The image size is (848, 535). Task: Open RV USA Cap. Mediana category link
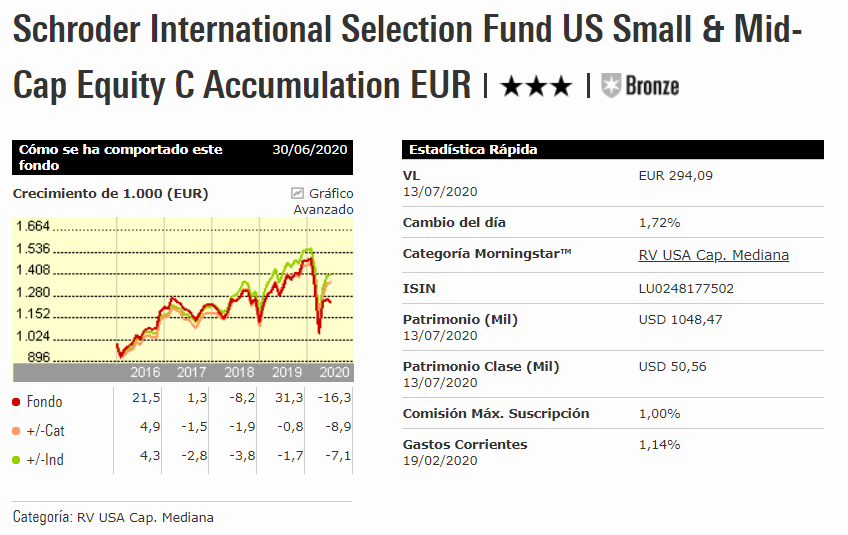tap(713, 255)
